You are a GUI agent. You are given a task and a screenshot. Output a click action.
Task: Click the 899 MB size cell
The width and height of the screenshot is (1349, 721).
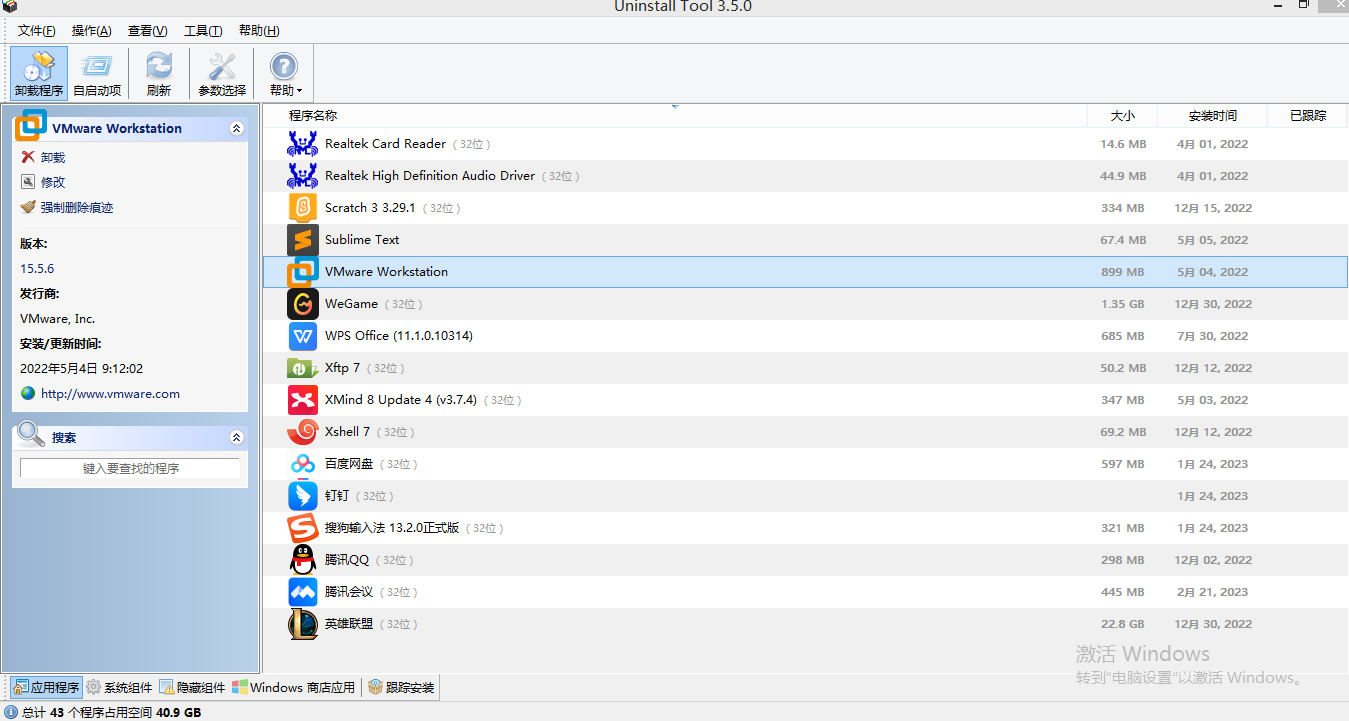1123,272
